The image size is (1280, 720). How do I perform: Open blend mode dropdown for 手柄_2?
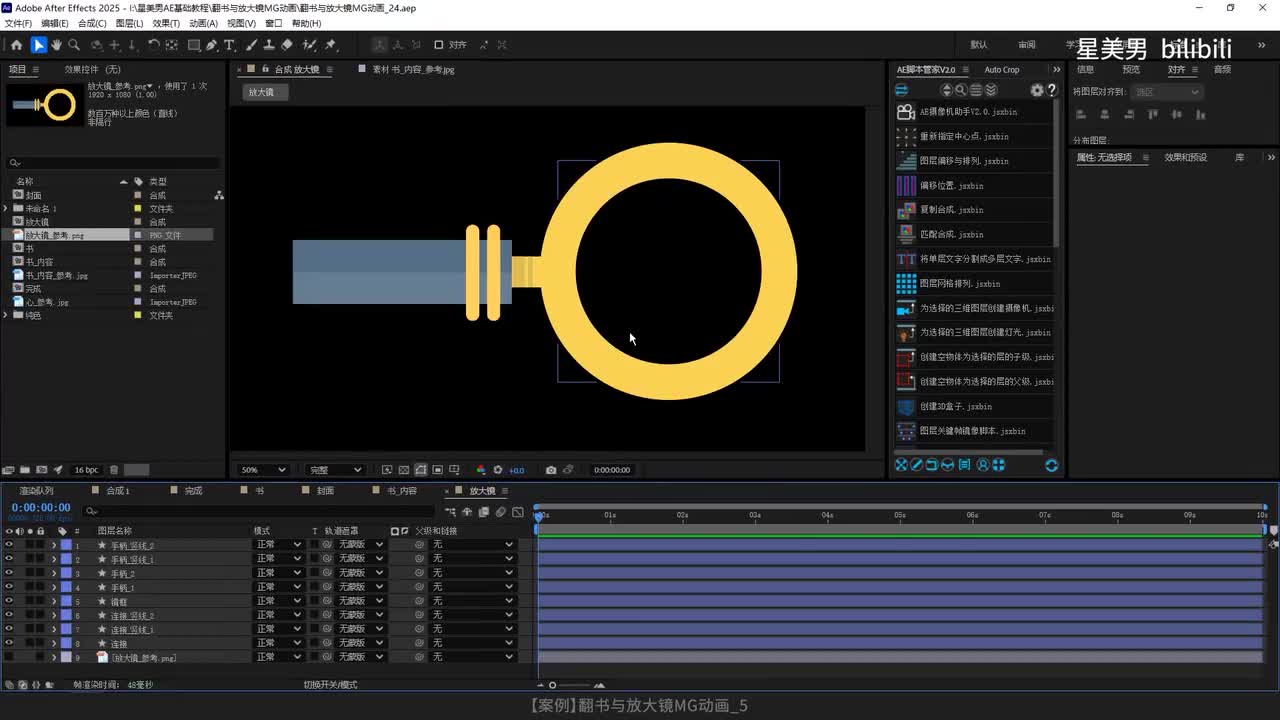tap(278, 573)
